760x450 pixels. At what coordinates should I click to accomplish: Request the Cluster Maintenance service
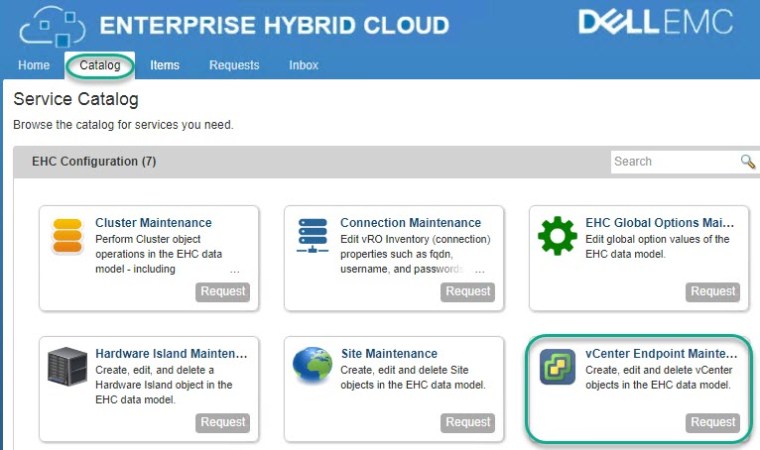223,292
